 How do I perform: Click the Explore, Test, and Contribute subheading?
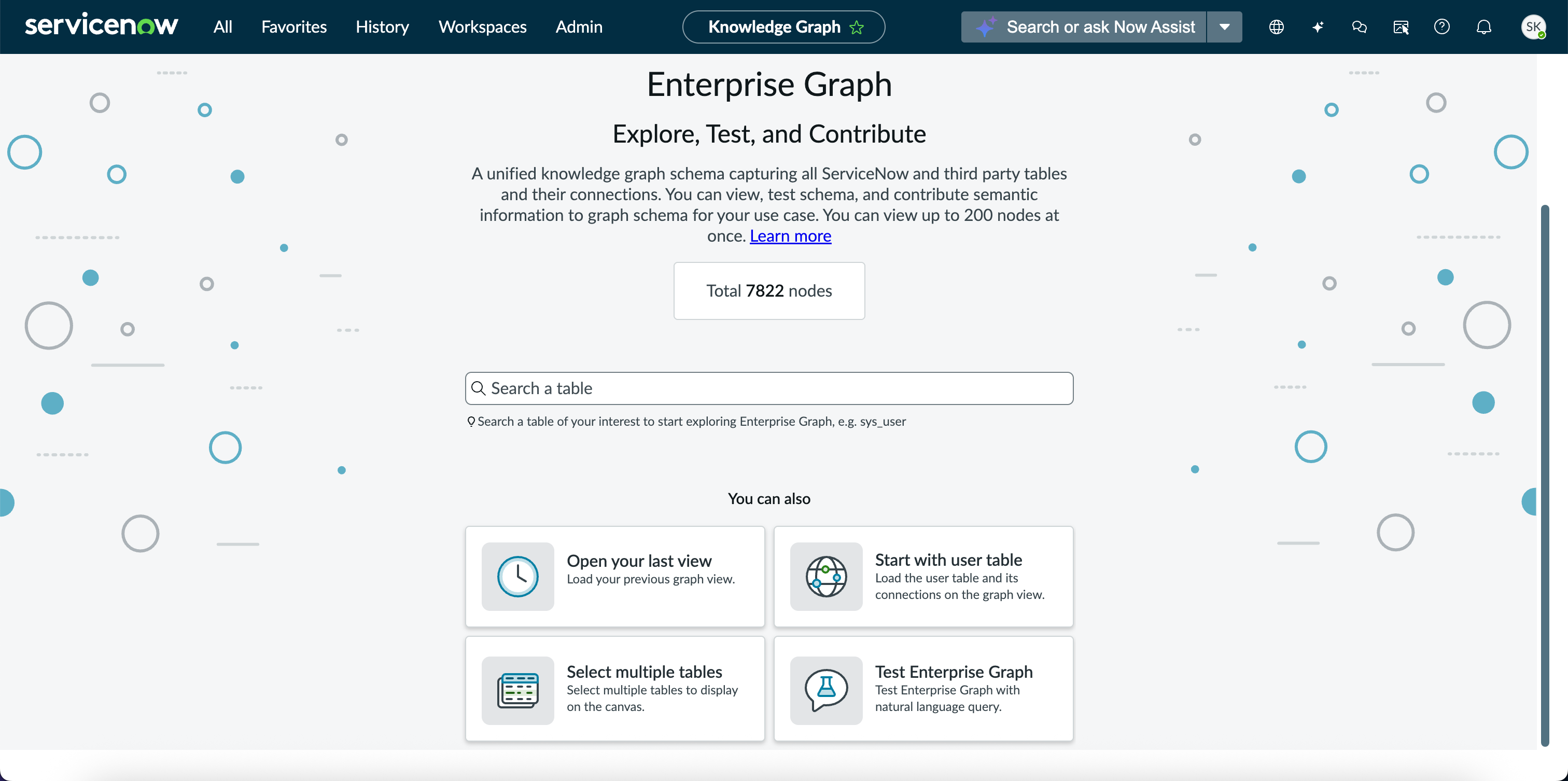(x=769, y=134)
